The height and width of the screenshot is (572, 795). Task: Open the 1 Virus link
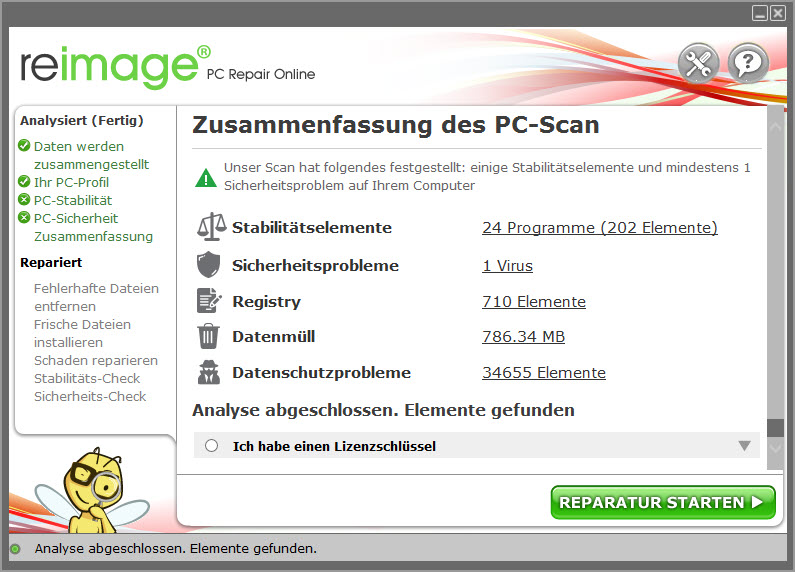[508, 266]
